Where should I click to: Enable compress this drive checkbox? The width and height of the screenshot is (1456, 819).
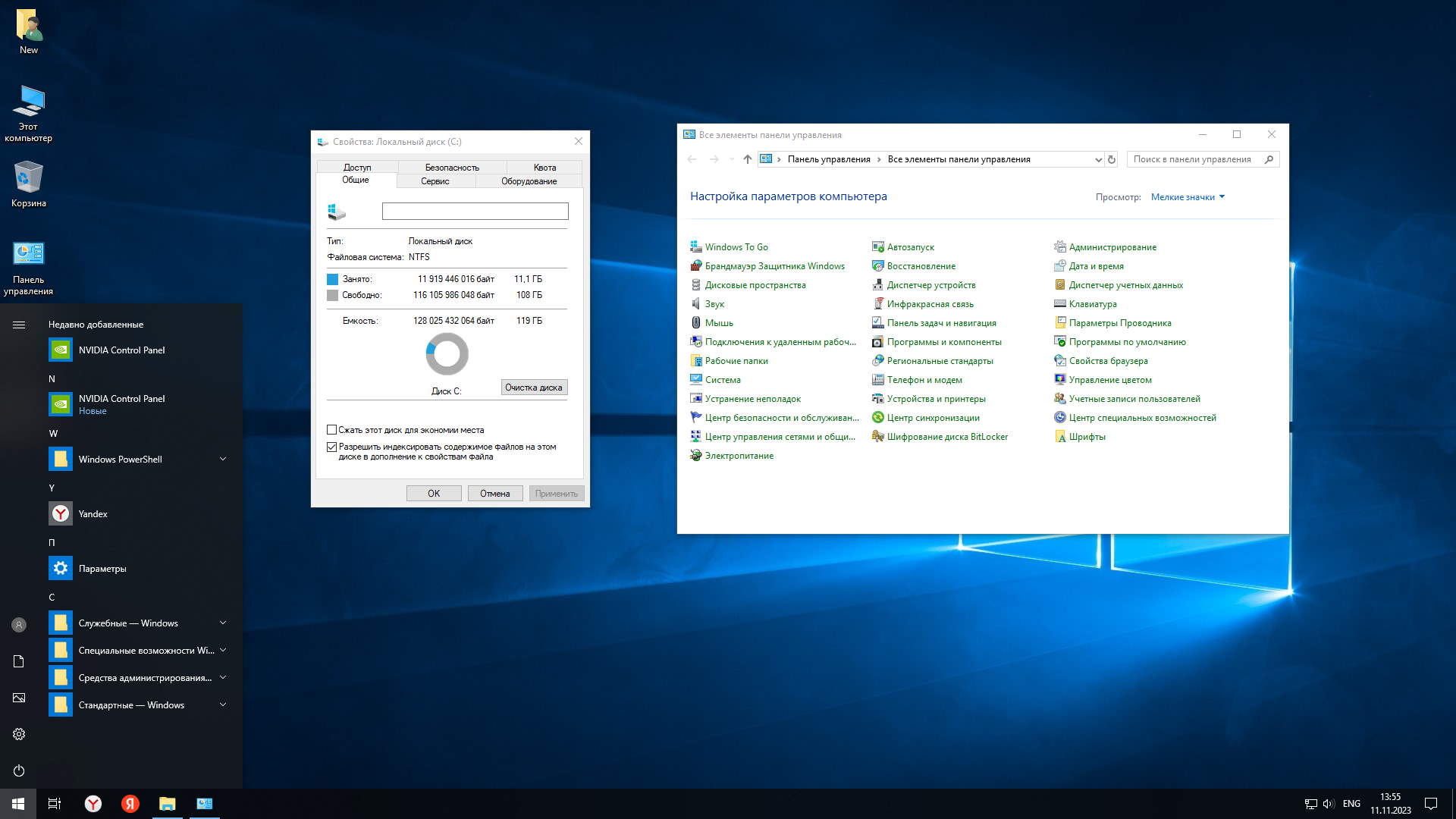[x=331, y=430]
